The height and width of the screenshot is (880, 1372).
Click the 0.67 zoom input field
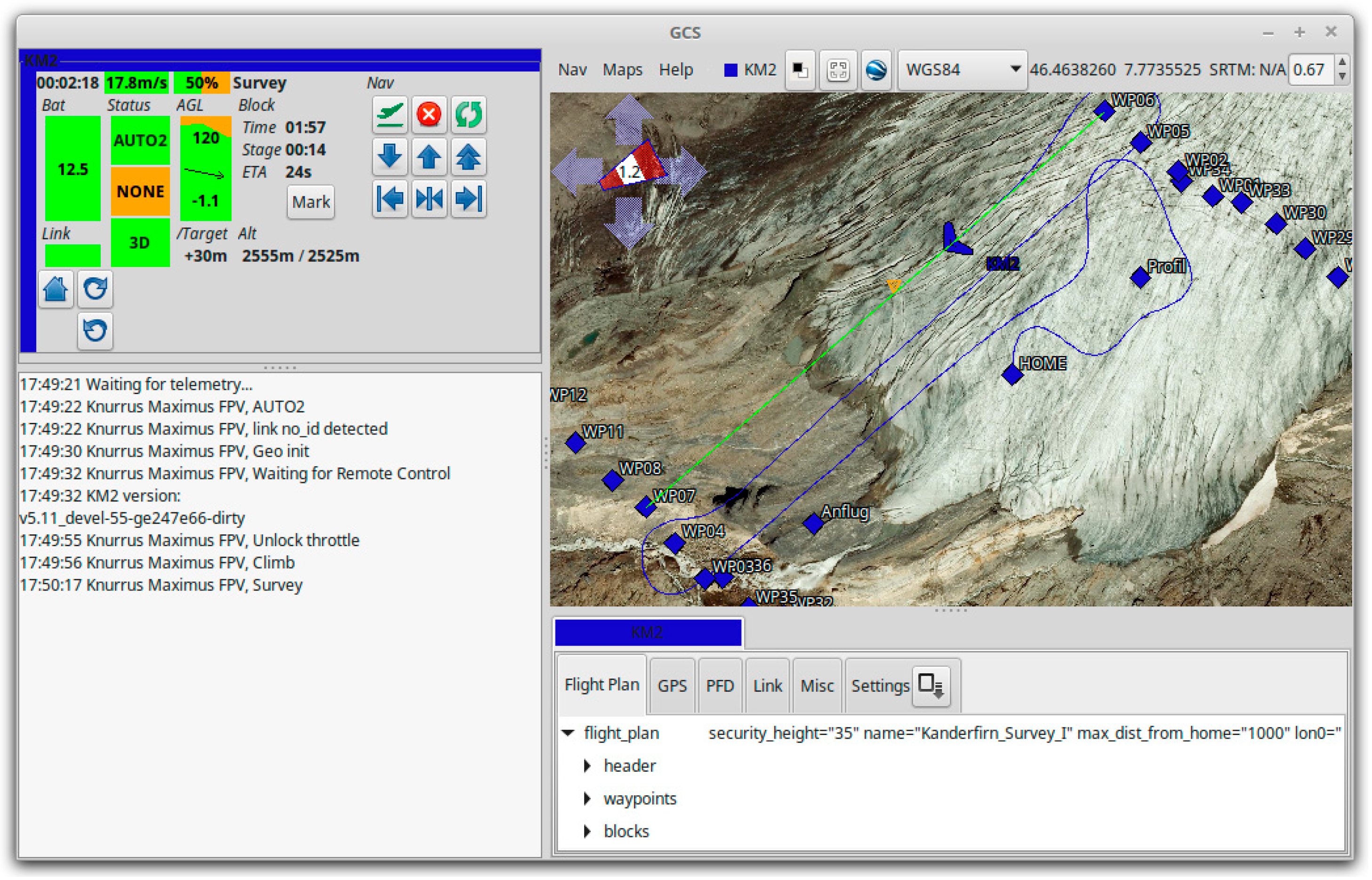point(1311,70)
